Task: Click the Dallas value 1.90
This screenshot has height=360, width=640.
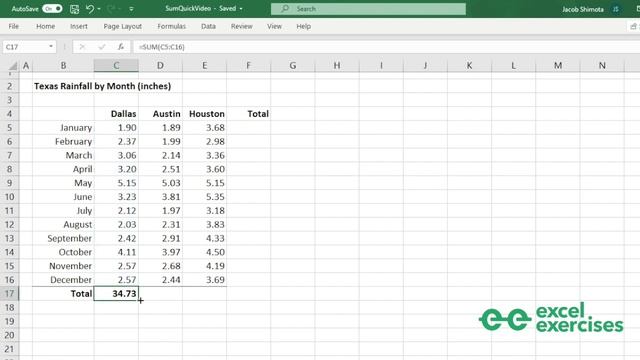Action: [x=116, y=128]
